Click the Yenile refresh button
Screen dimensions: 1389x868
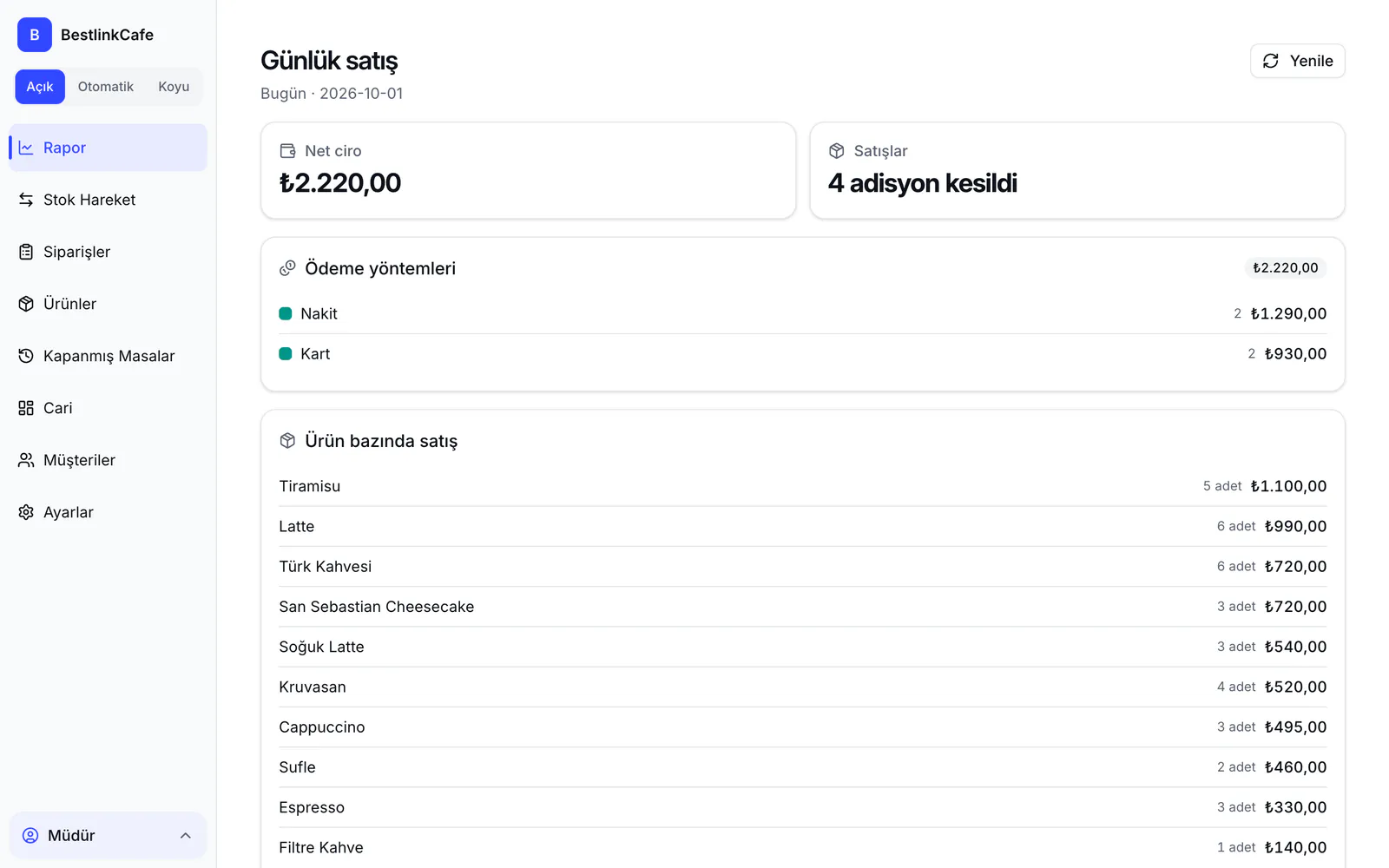(x=1298, y=61)
